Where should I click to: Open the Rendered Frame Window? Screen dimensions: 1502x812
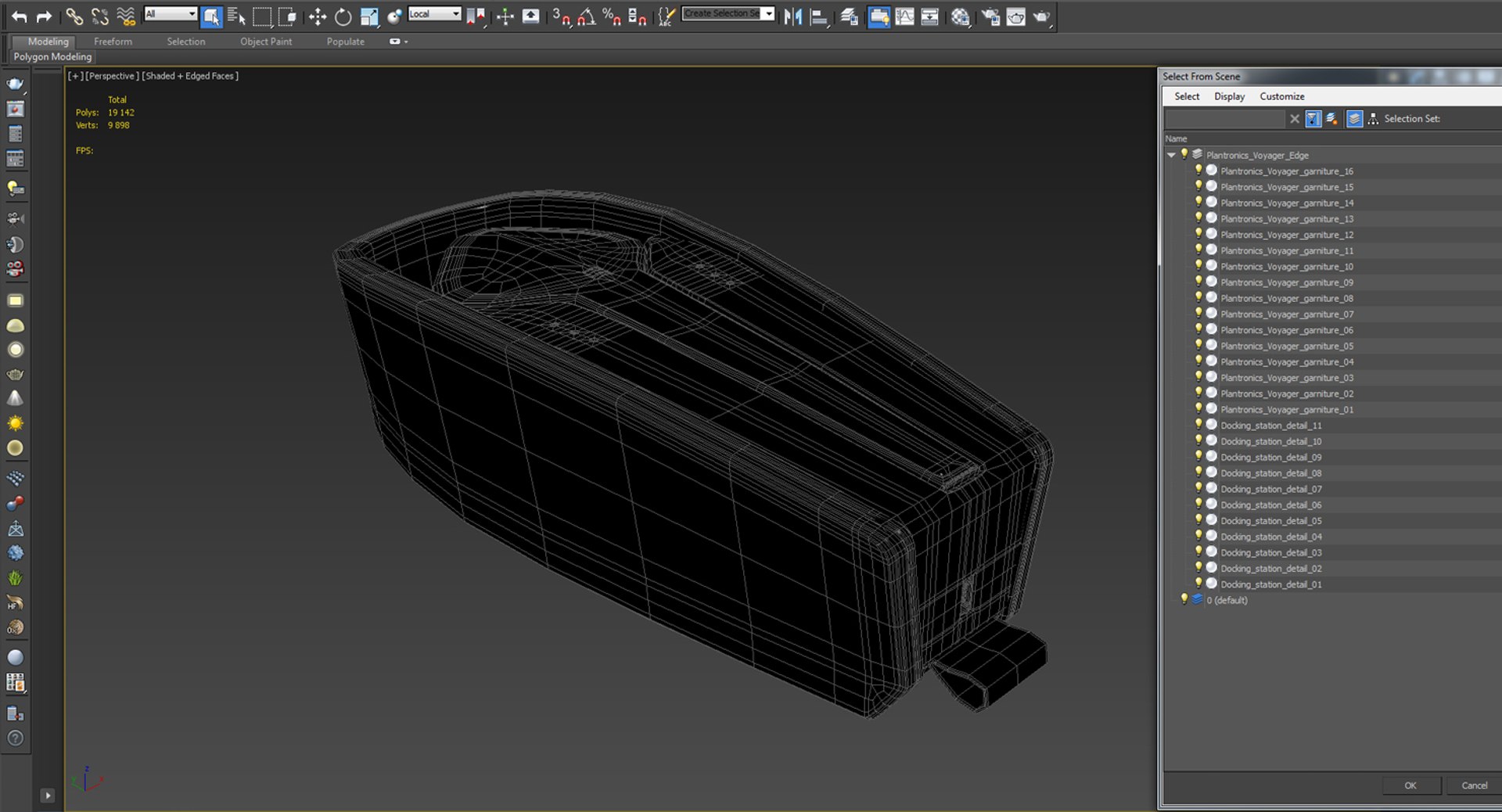(1015, 16)
